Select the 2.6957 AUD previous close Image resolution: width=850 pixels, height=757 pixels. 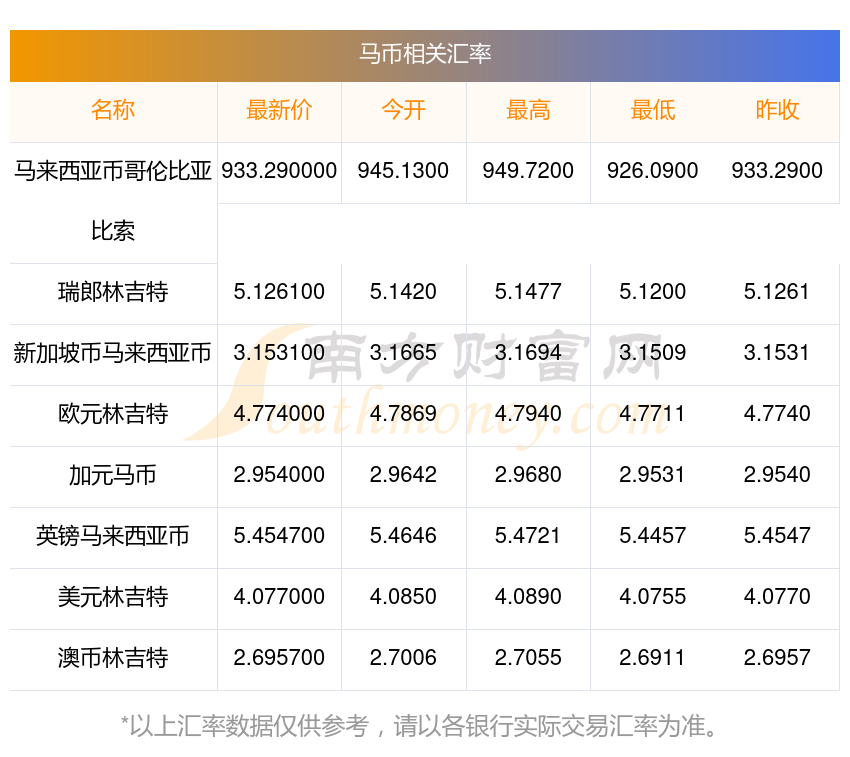pyautogui.click(x=777, y=658)
